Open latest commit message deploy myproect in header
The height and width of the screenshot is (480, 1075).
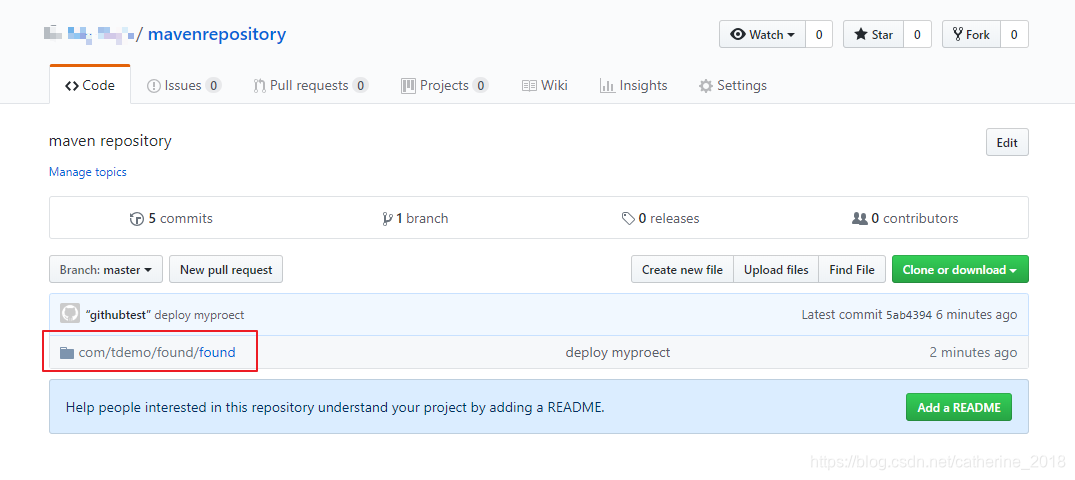pos(200,315)
